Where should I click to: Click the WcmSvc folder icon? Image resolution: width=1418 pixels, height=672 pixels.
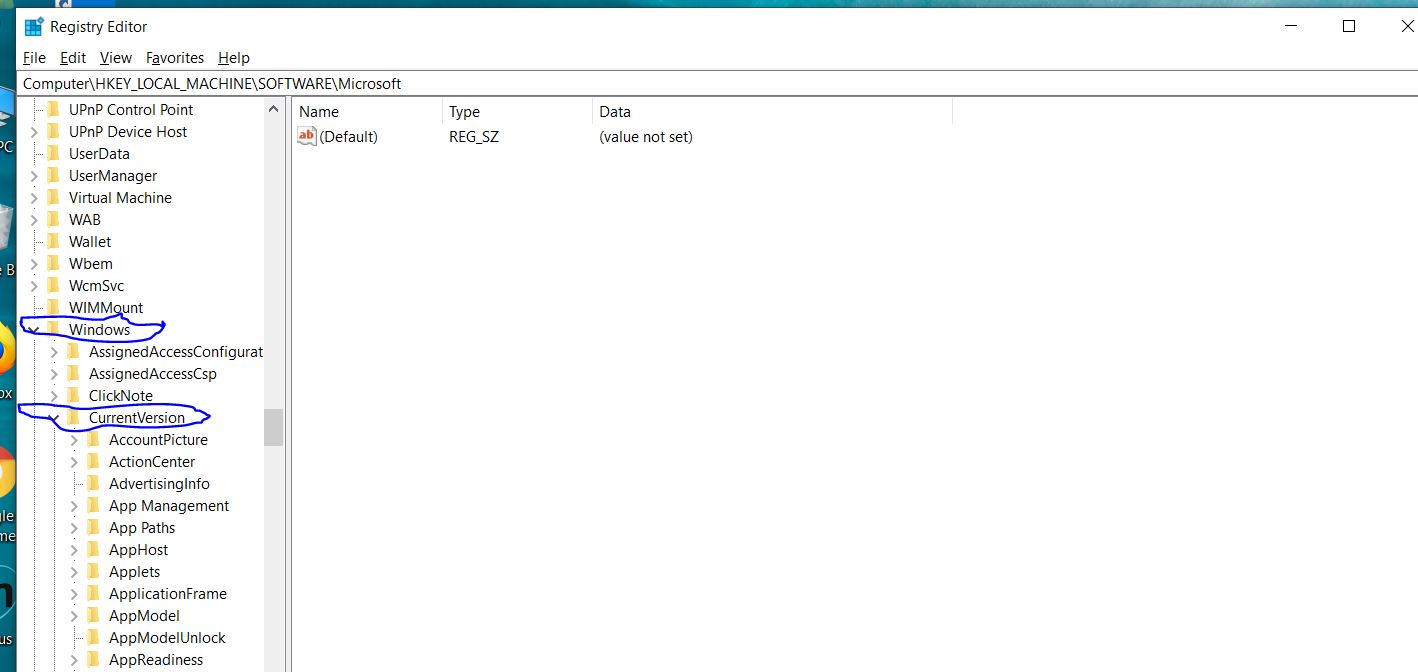click(54, 285)
